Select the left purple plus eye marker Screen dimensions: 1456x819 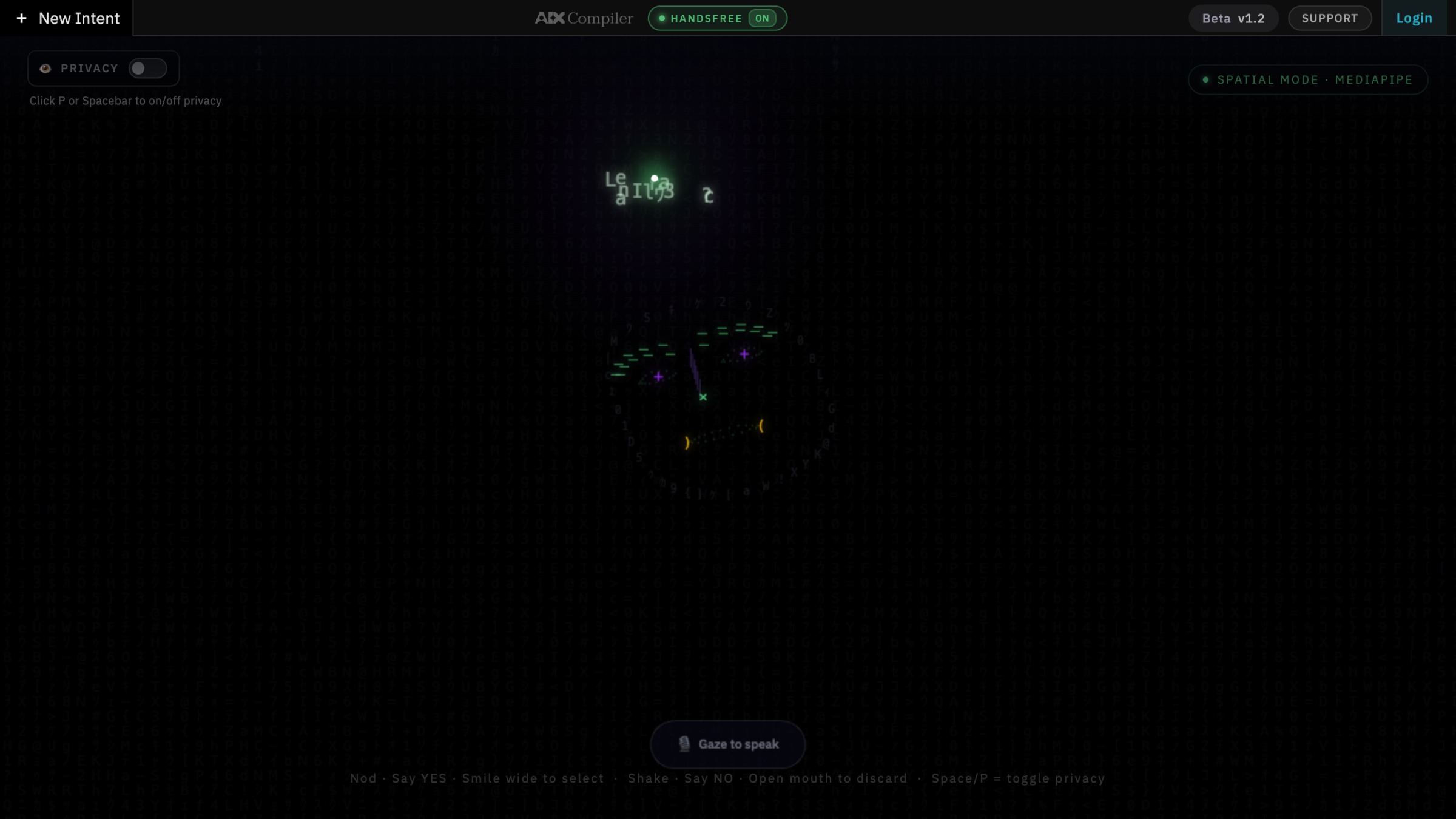click(x=658, y=377)
